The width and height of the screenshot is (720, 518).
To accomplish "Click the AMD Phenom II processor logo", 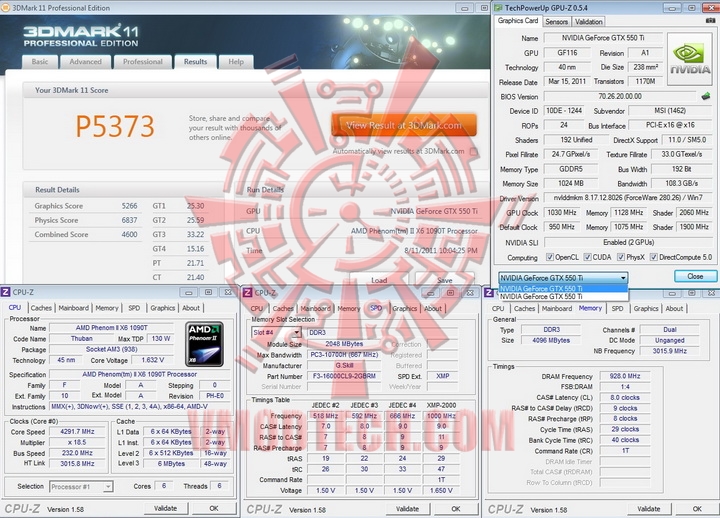I will (205, 344).
